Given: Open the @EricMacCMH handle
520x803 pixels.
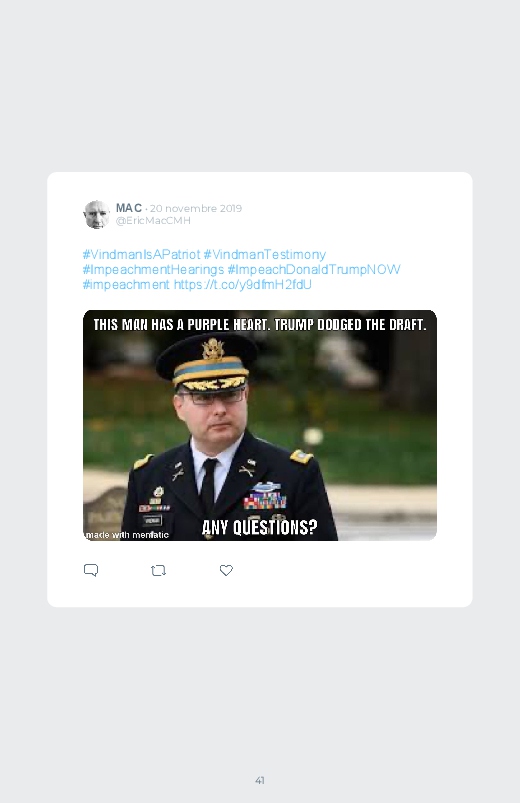Looking at the screenshot, I should [x=153, y=220].
